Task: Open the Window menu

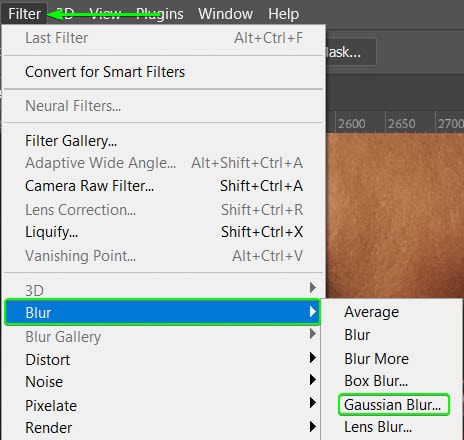Action: tap(225, 14)
